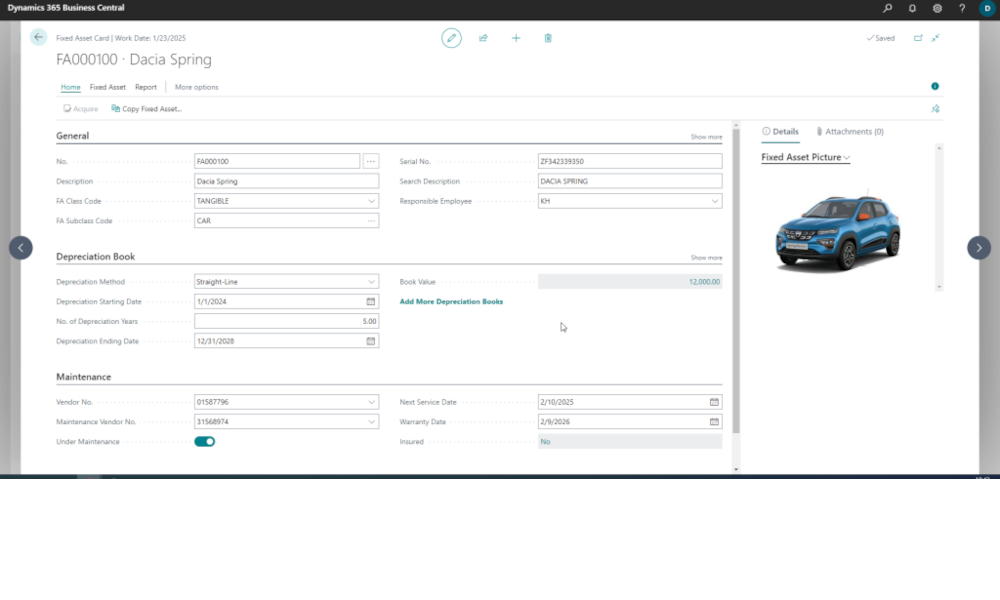Expand the Responsible Employee dropdown
Screen dimensions: 1000x600
click(x=715, y=201)
